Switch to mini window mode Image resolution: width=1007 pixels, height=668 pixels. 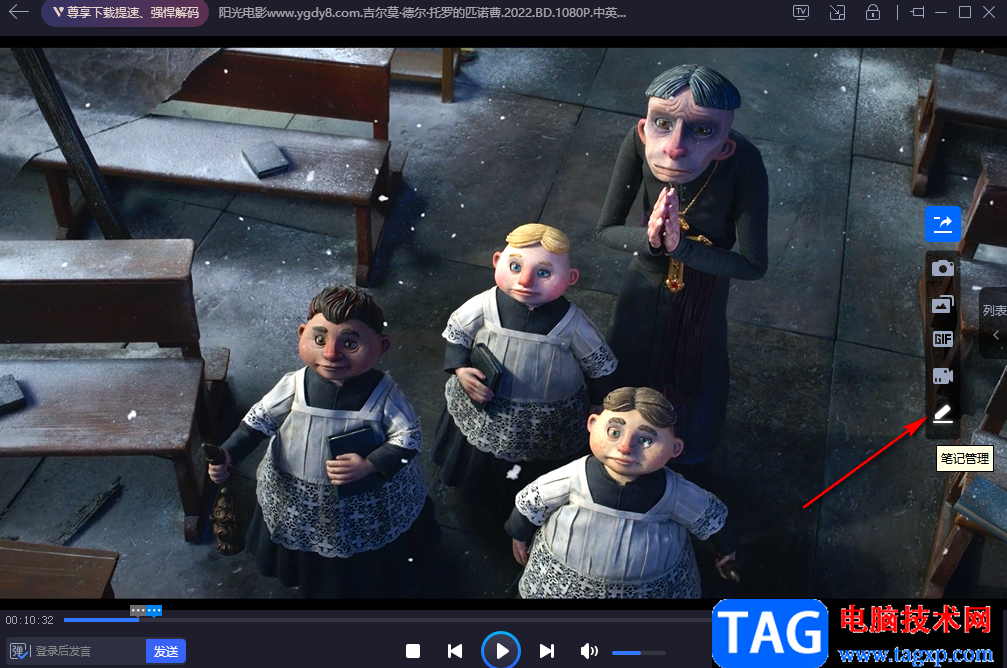[837, 12]
